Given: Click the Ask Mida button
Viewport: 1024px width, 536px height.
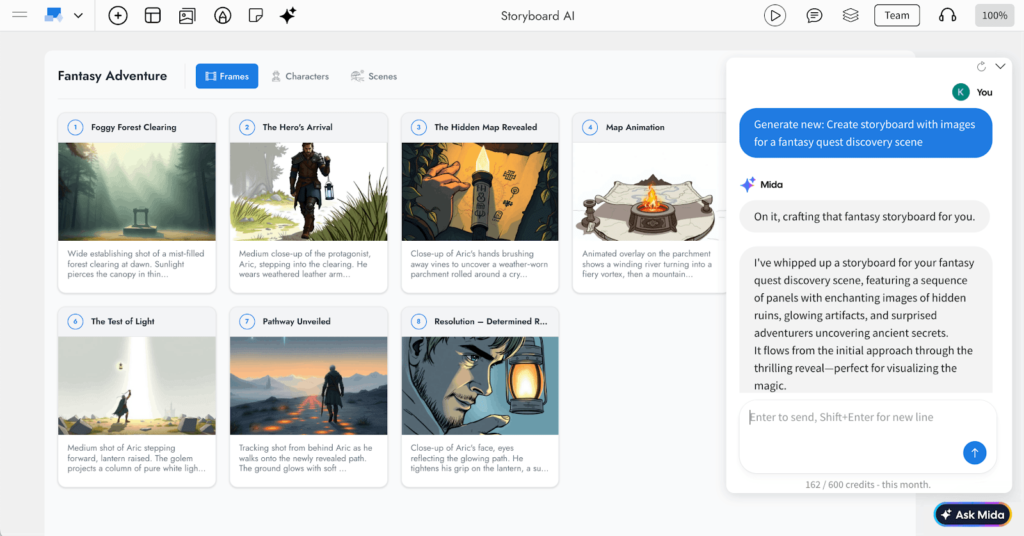Looking at the screenshot, I should (972, 514).
